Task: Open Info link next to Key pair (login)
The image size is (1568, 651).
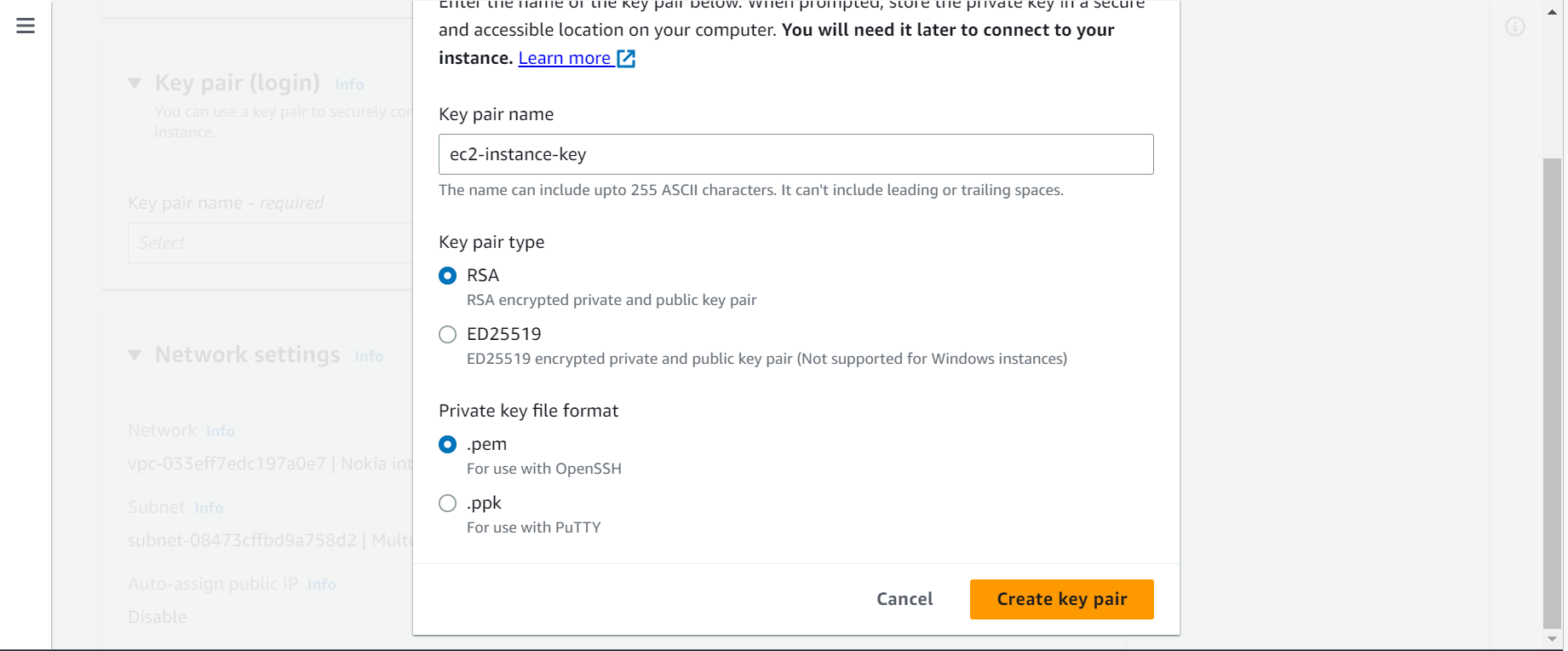Action: click(349, 84)
